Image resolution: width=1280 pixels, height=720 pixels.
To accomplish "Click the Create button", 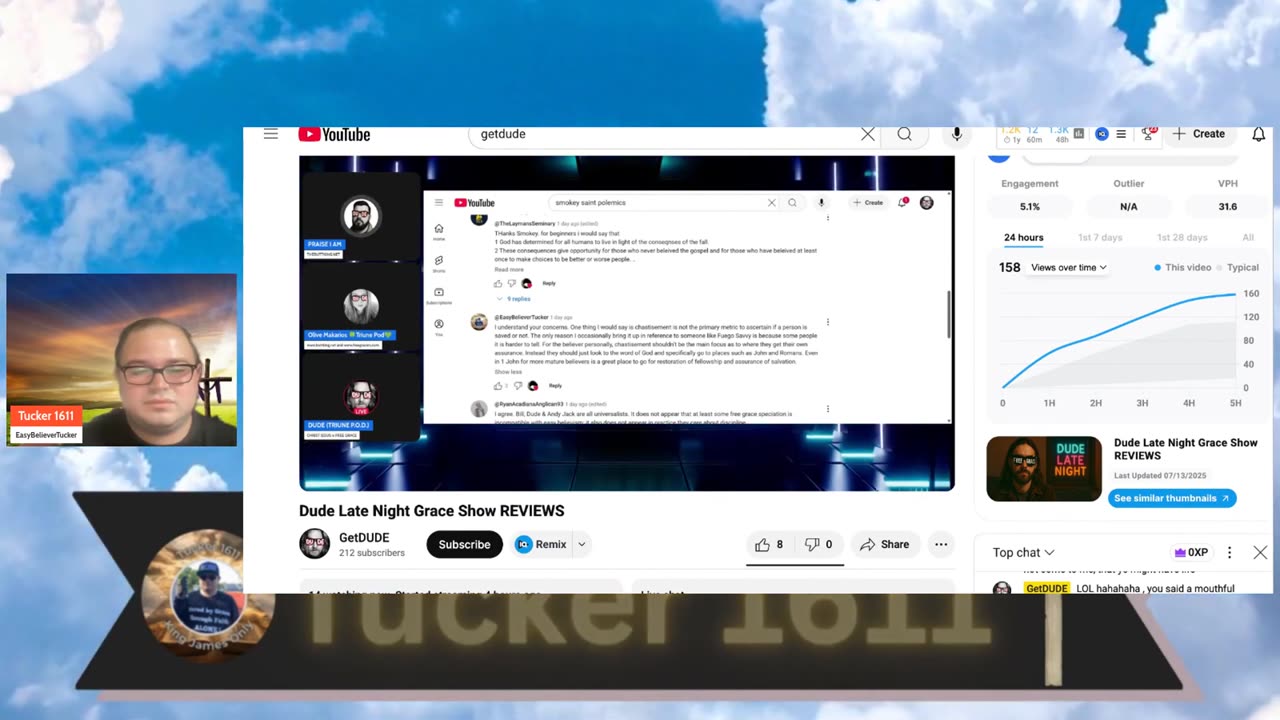I will click(x=1199, y=134).
